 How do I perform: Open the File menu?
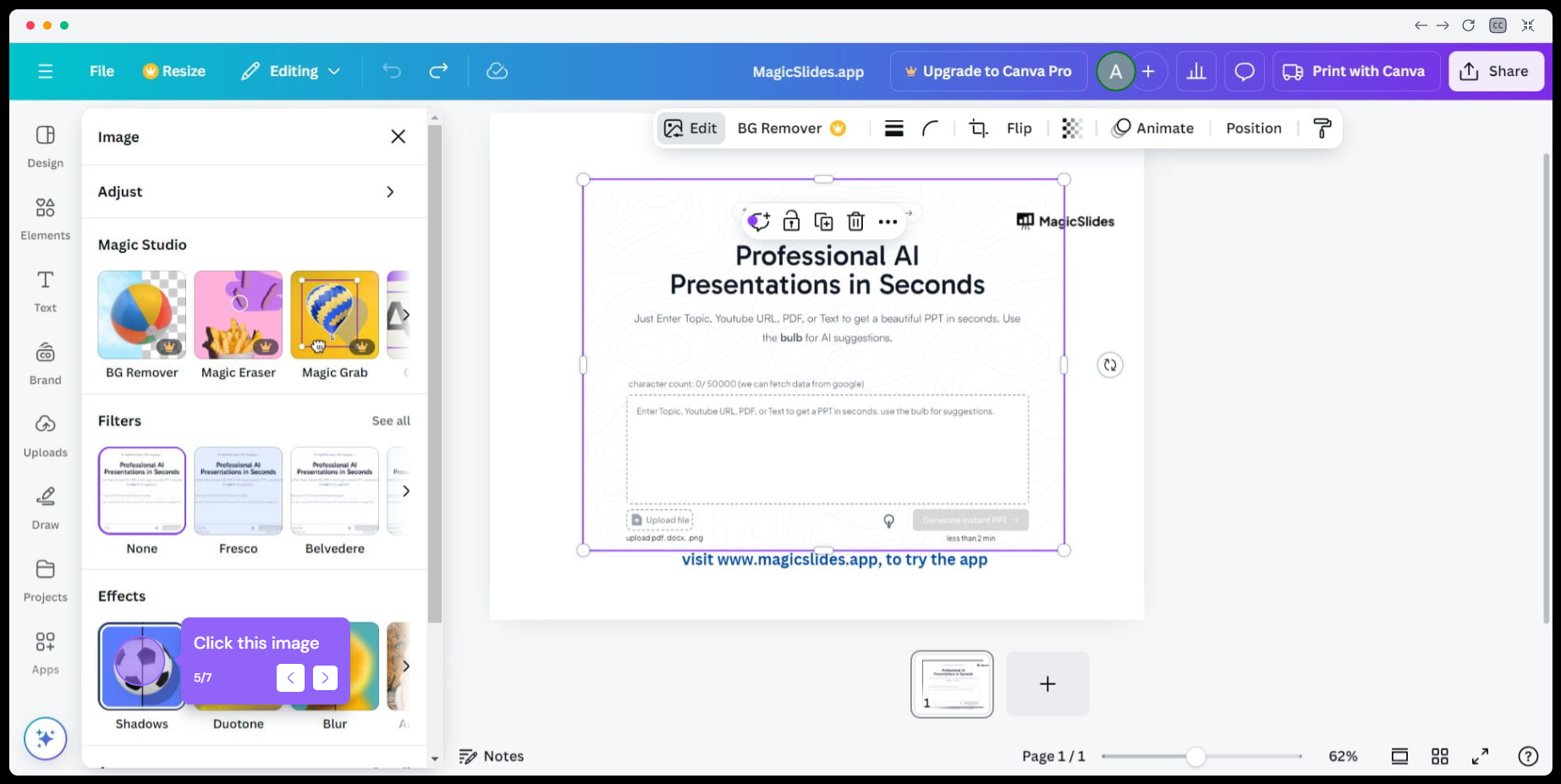(102, 71)
